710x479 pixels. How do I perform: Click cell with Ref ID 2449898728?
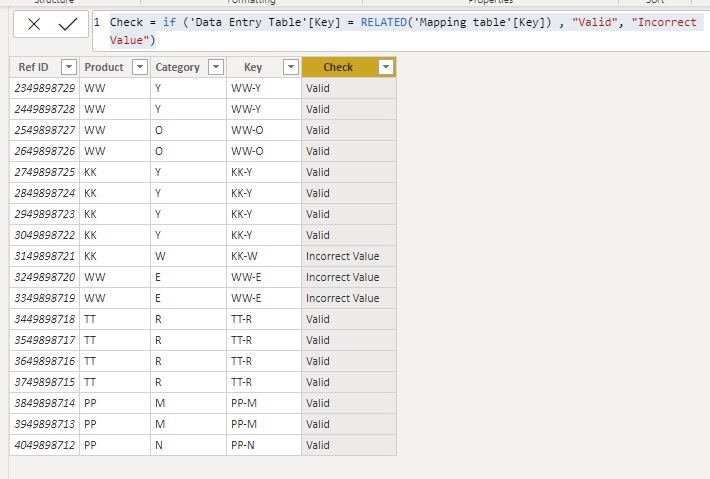click(x=44, y=109)
